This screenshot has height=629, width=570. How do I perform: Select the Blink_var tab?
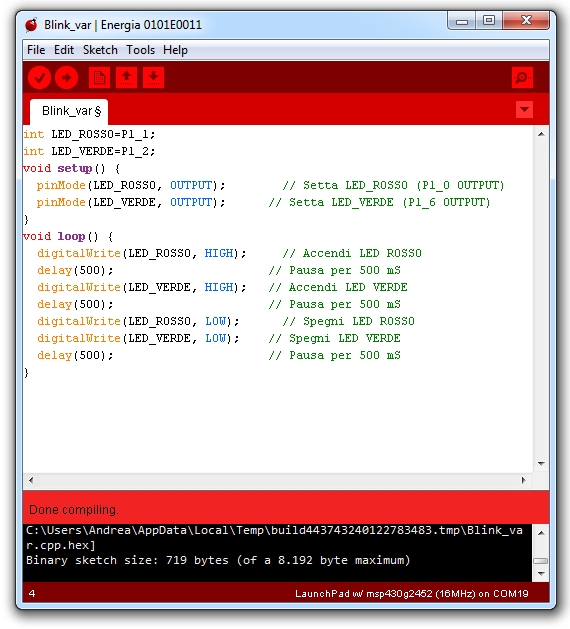[69, 112]
